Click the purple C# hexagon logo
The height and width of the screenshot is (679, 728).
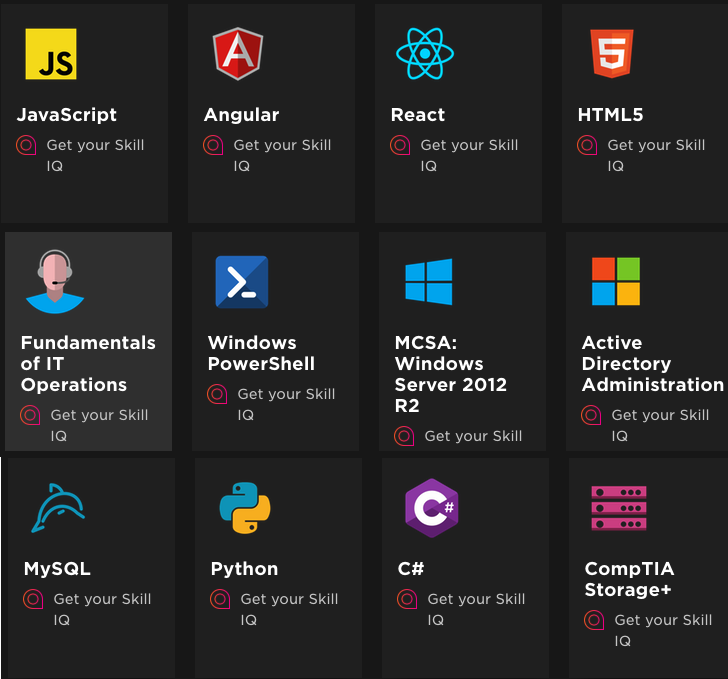pyautogui.click(x=432, y=508)
